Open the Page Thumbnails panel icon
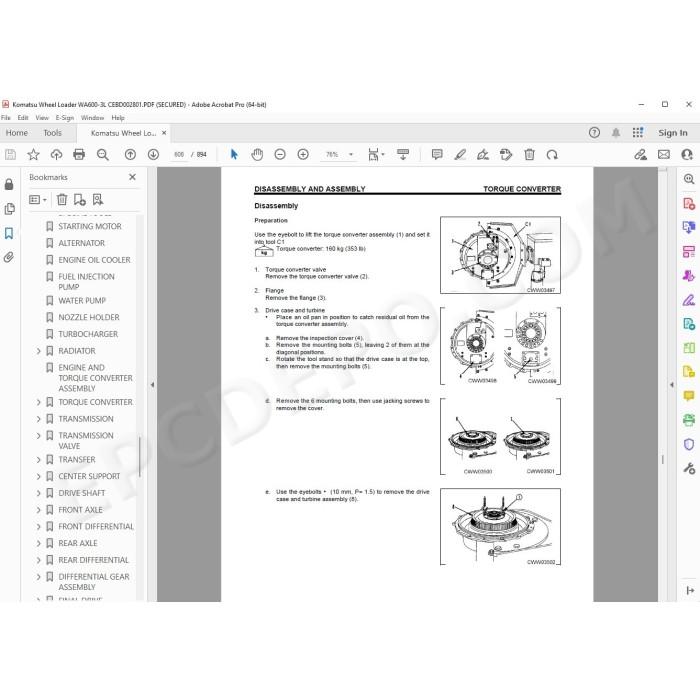The height and width of the screenshot is (700, 700). [x=9, y=209]
